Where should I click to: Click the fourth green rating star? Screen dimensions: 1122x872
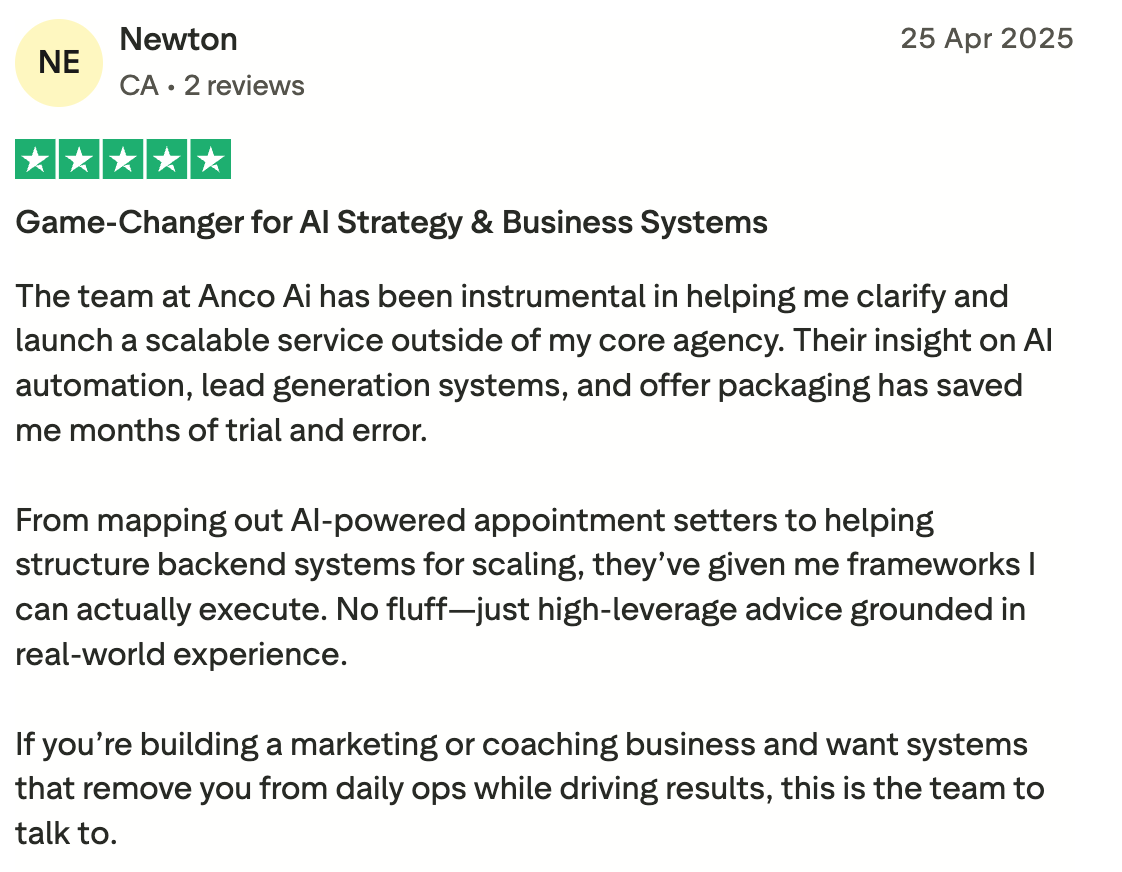(166, 160)
